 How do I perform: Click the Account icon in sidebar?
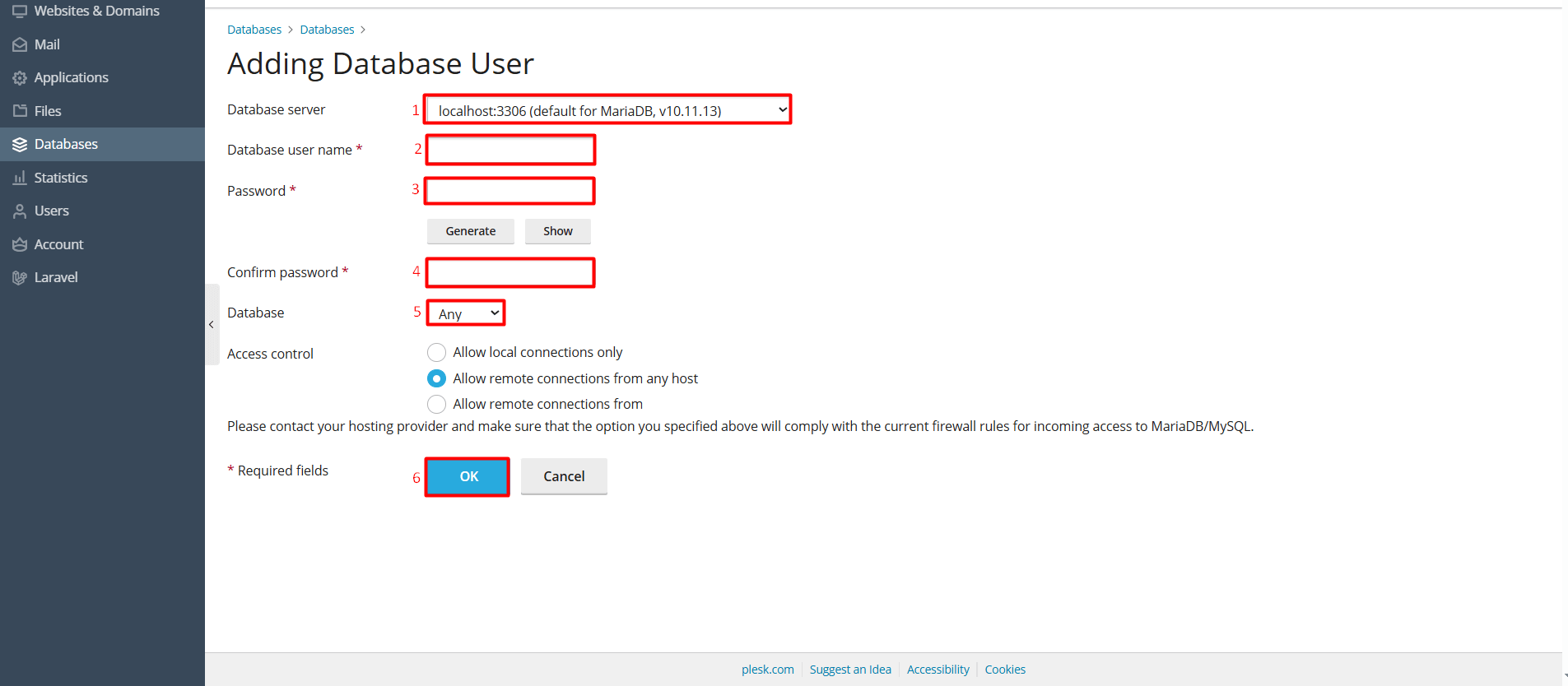(20, 244)
